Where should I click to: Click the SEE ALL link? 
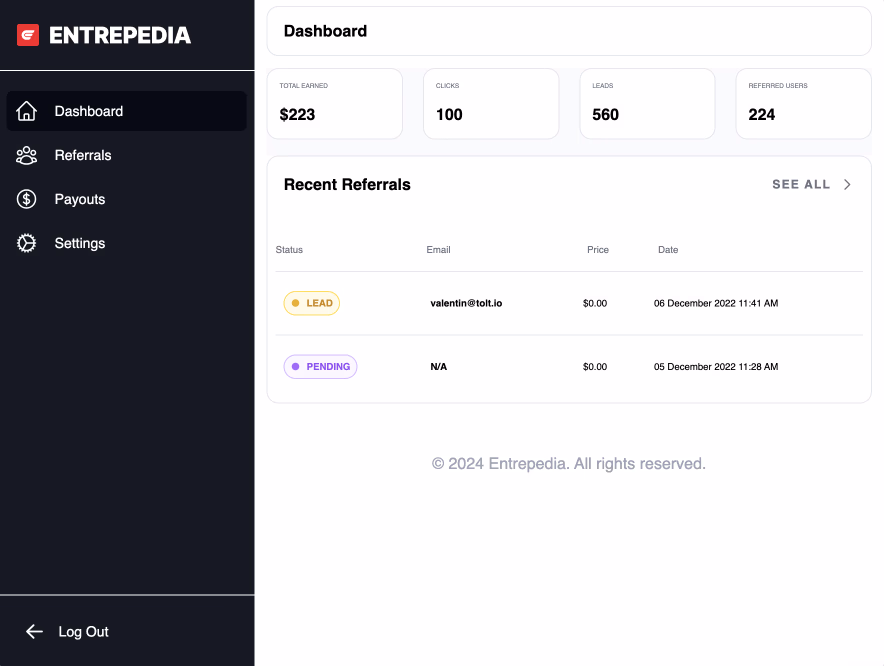click(801, 185)
